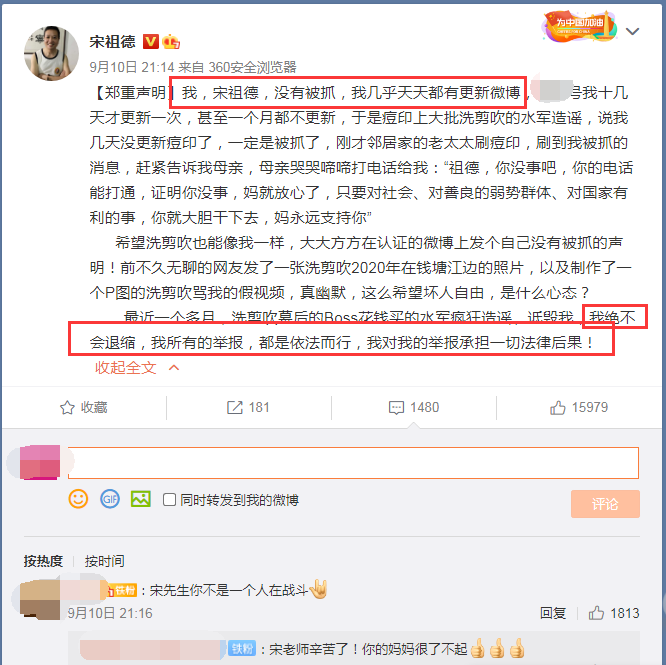Repost using the share icon 181
Image resolution: width=666 pixels, height=665 pixels.
(248, 407)
